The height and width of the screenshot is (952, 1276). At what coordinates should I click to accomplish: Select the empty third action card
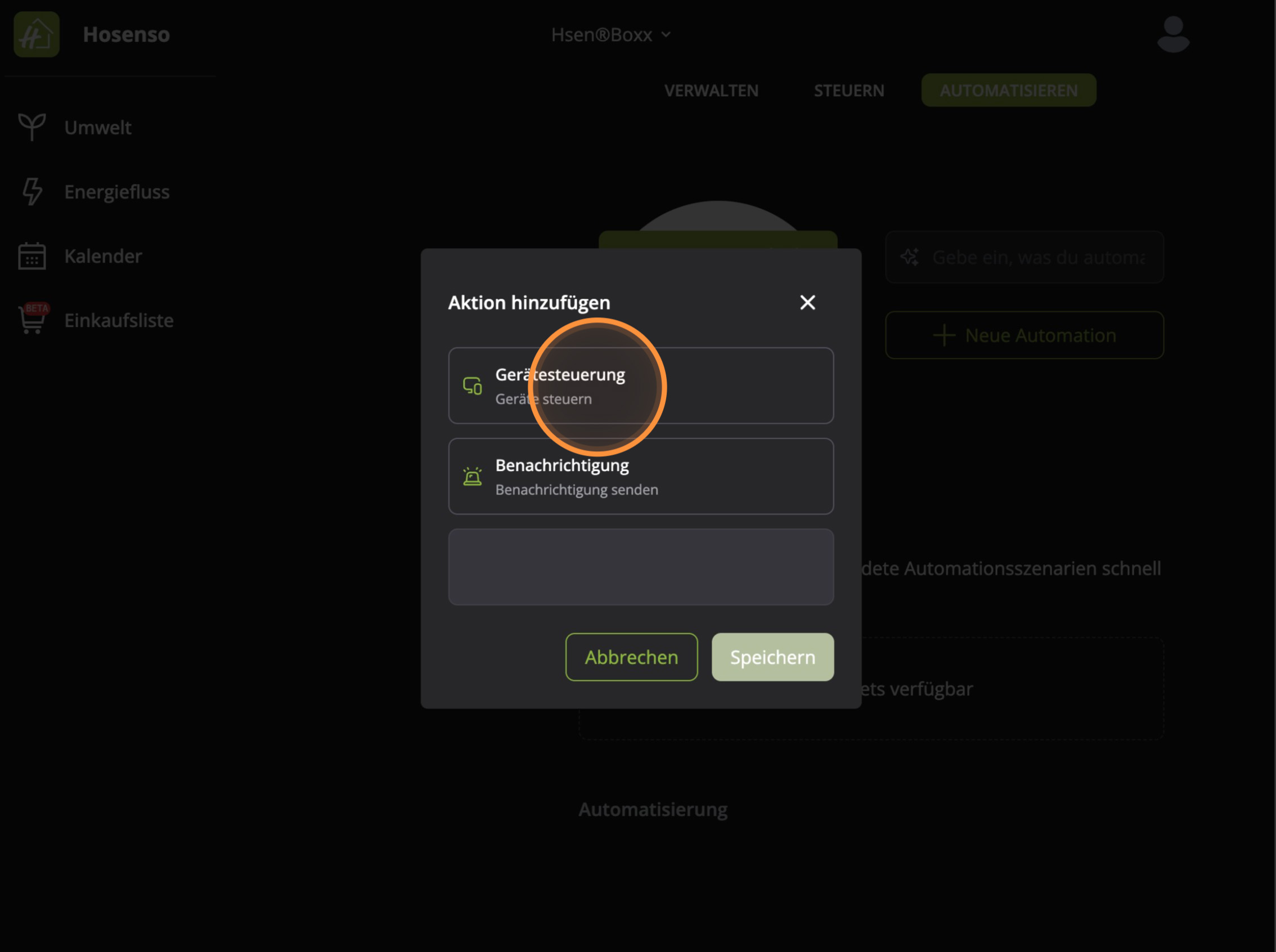[x=641, y=567]
